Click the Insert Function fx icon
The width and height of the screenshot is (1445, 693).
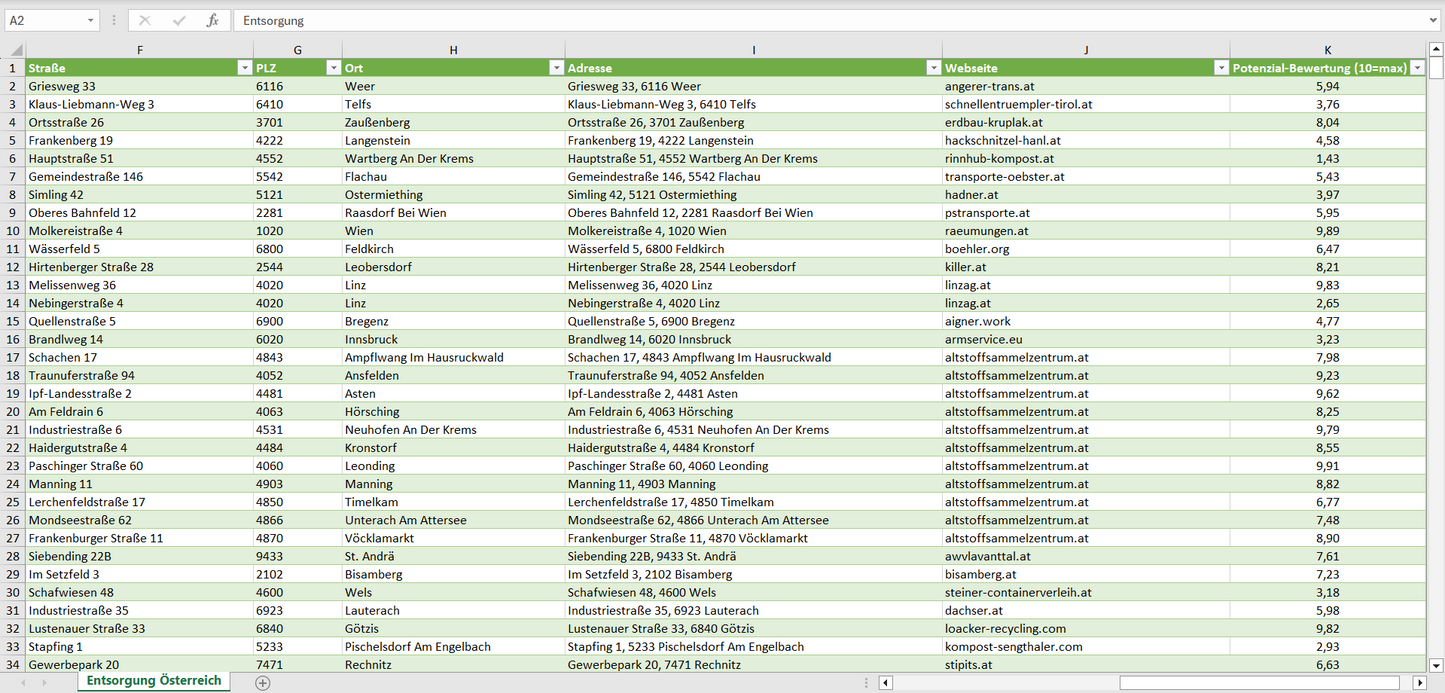[x=212, y=20]
